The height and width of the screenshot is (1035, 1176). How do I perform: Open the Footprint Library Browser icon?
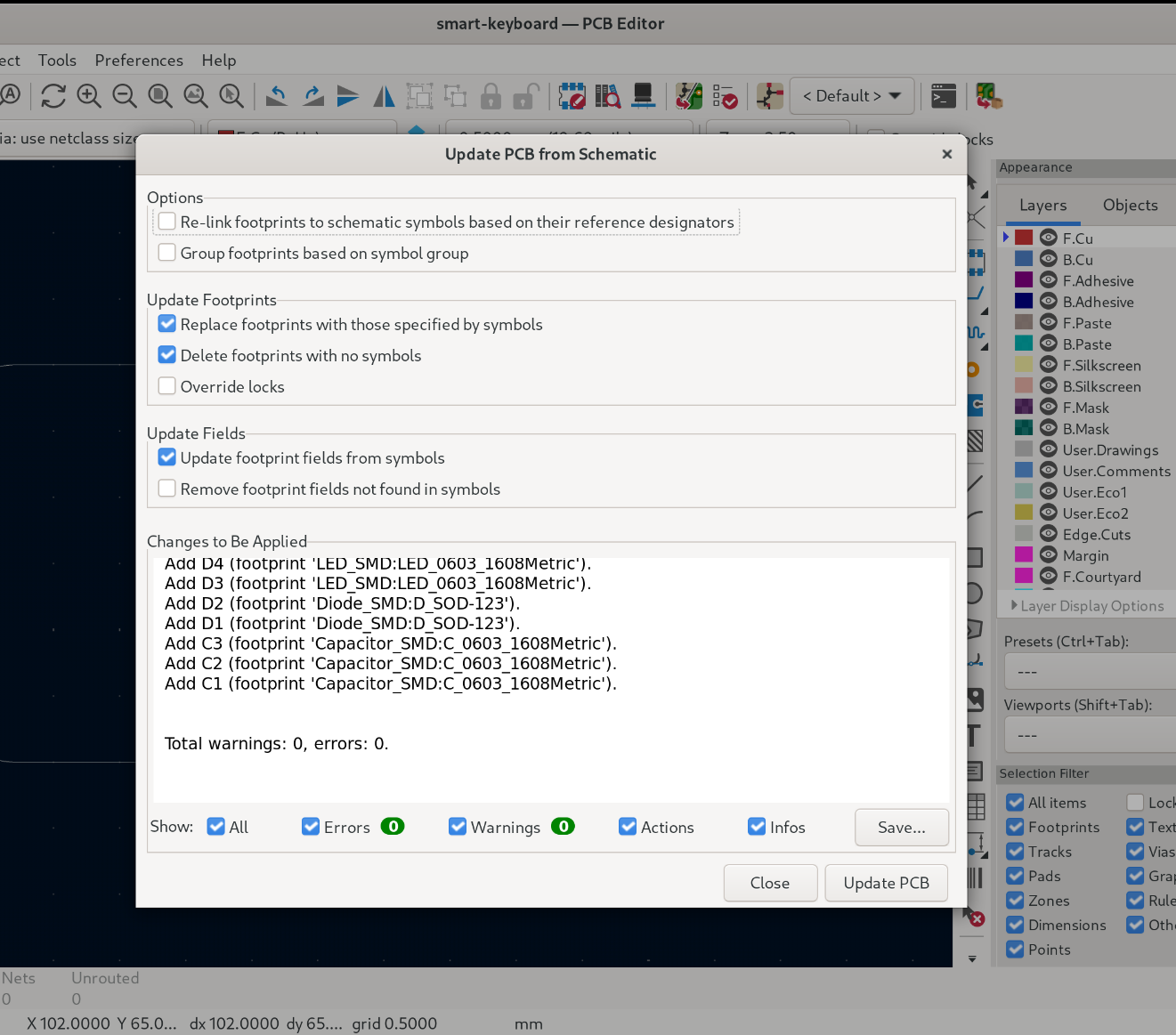coord(607,95)
